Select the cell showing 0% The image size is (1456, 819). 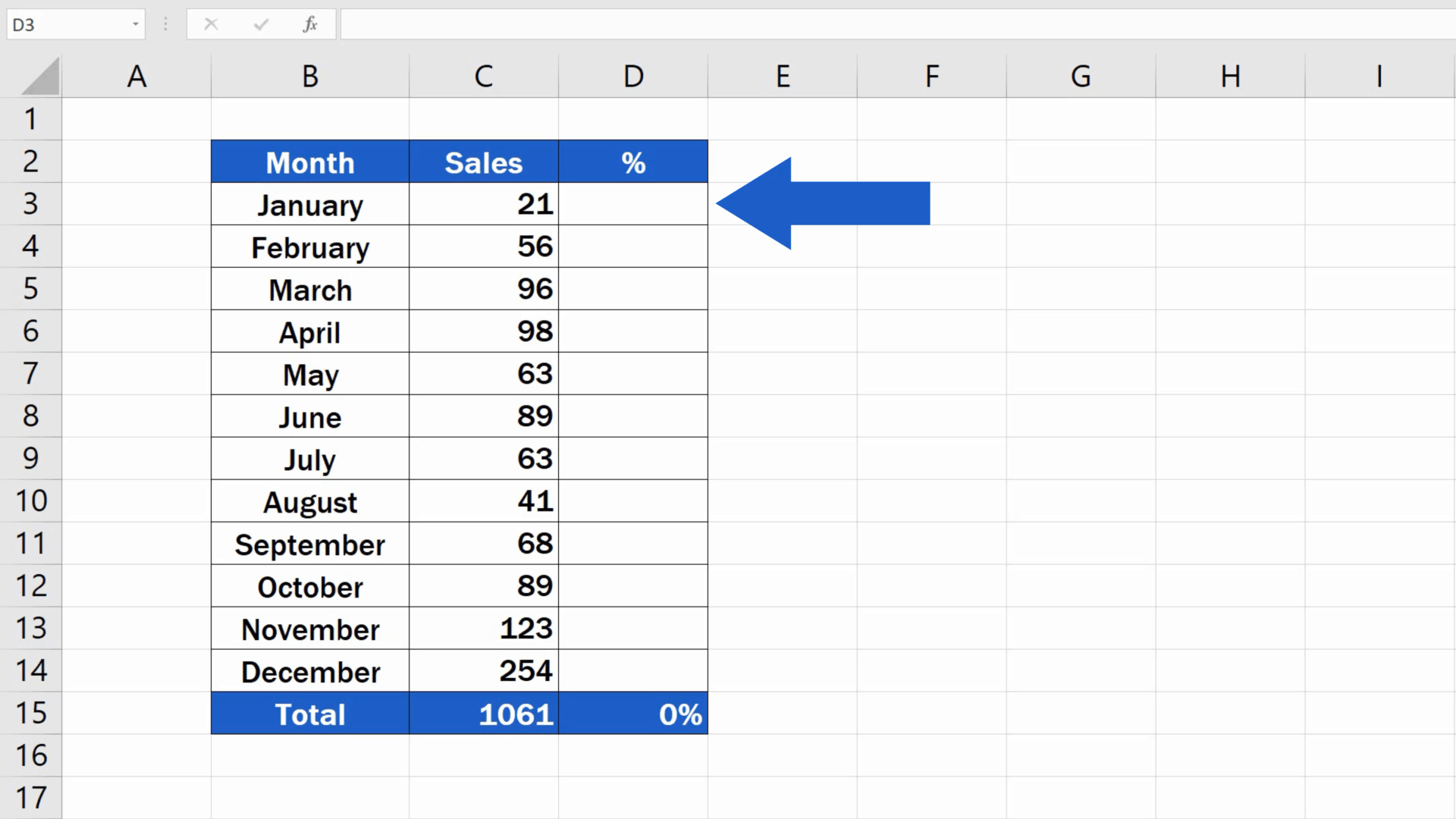(633, 713)
